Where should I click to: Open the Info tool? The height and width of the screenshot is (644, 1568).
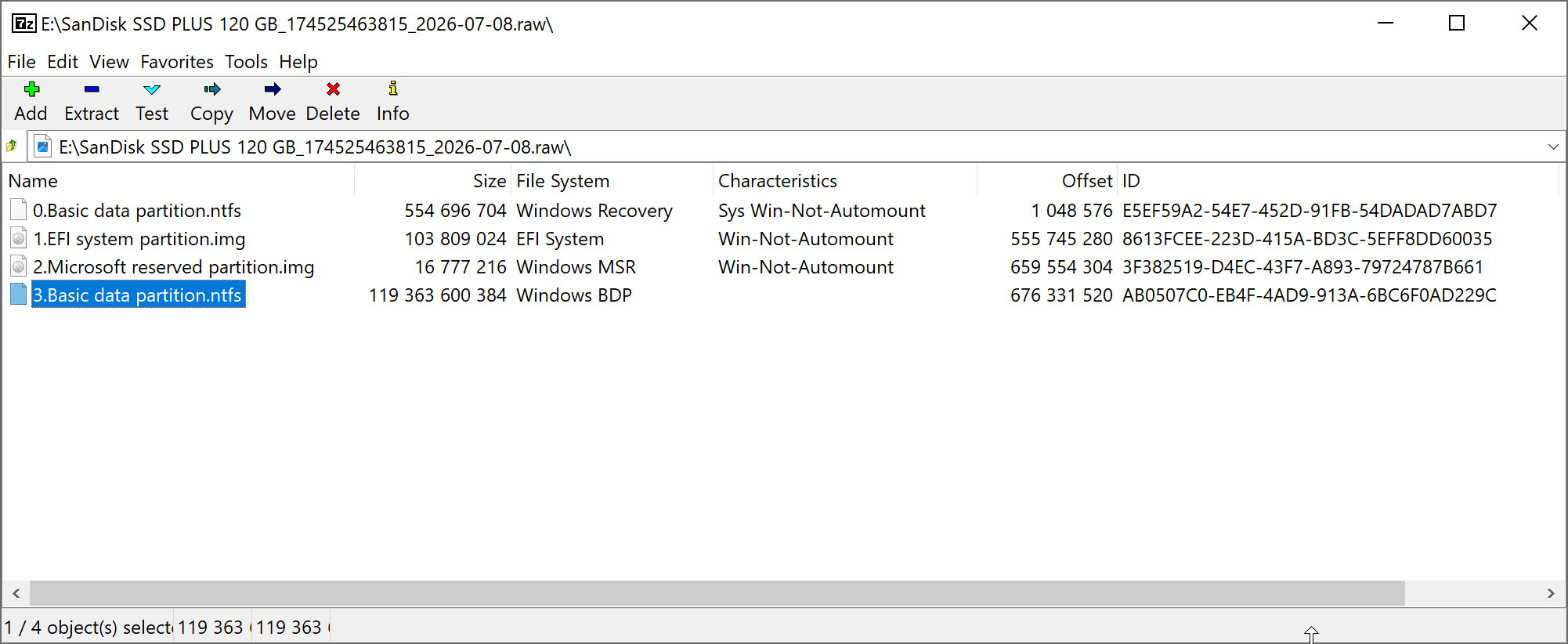(x=393, y=89)
